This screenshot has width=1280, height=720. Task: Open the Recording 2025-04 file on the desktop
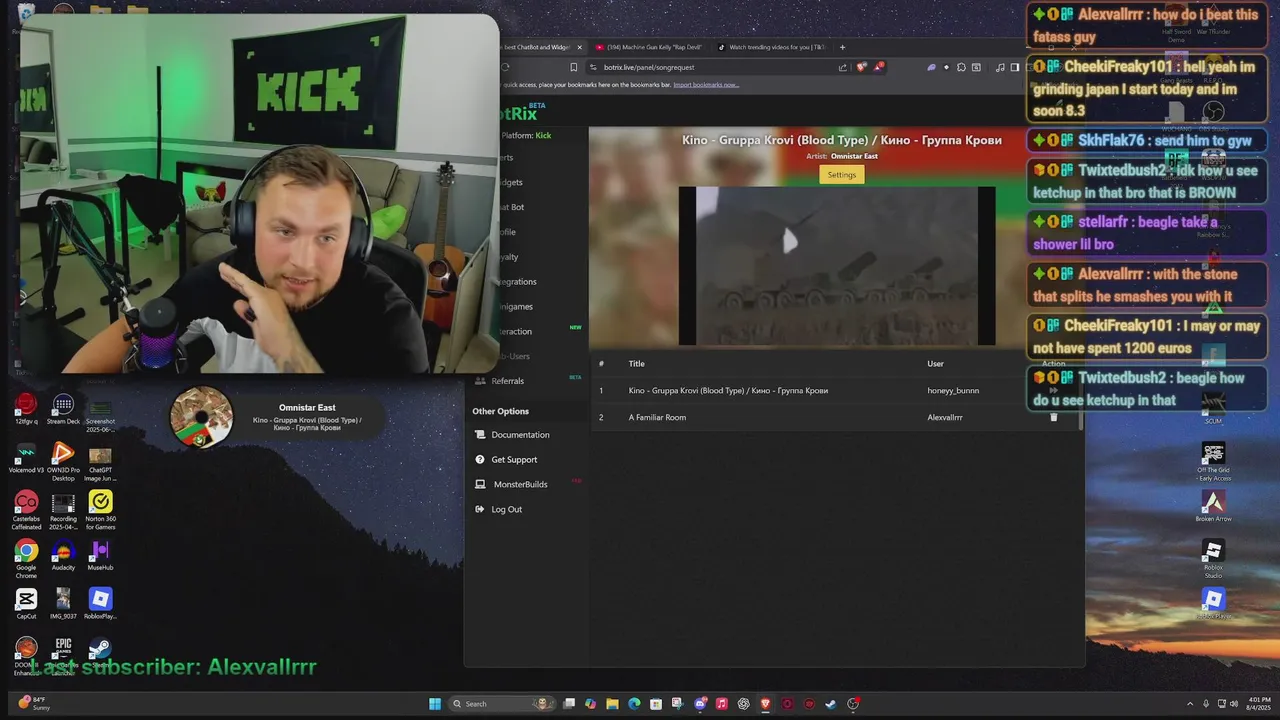pos(63,509)
